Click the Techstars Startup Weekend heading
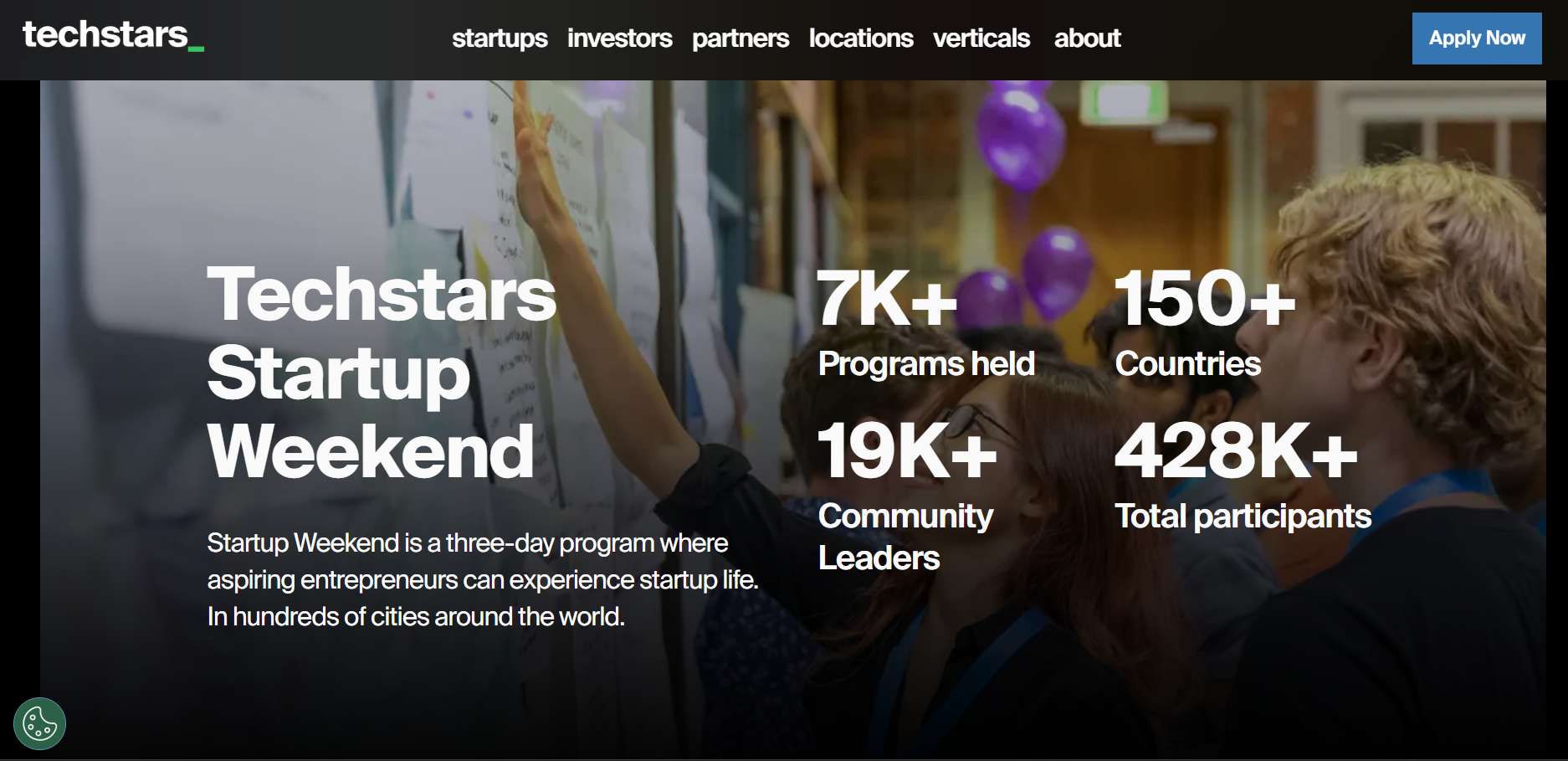Image resolution: width=1568 pixels, height=761 pixels. coord(381,372)
